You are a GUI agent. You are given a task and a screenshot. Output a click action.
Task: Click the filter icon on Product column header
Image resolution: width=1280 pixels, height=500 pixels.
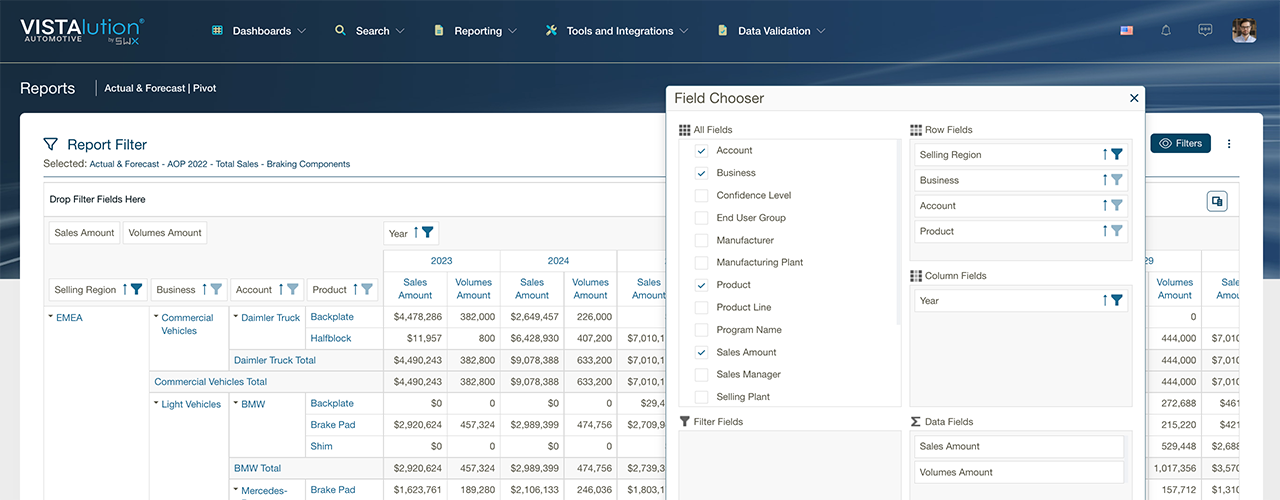pyautogui.click(x=367, y=290)
